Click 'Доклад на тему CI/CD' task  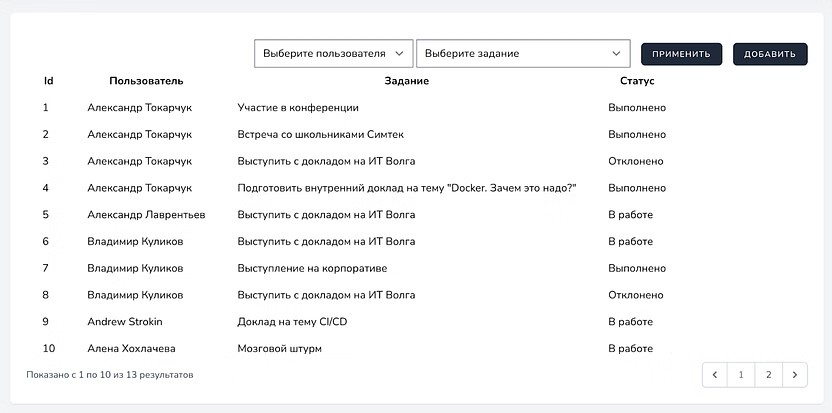click(292, 322)
